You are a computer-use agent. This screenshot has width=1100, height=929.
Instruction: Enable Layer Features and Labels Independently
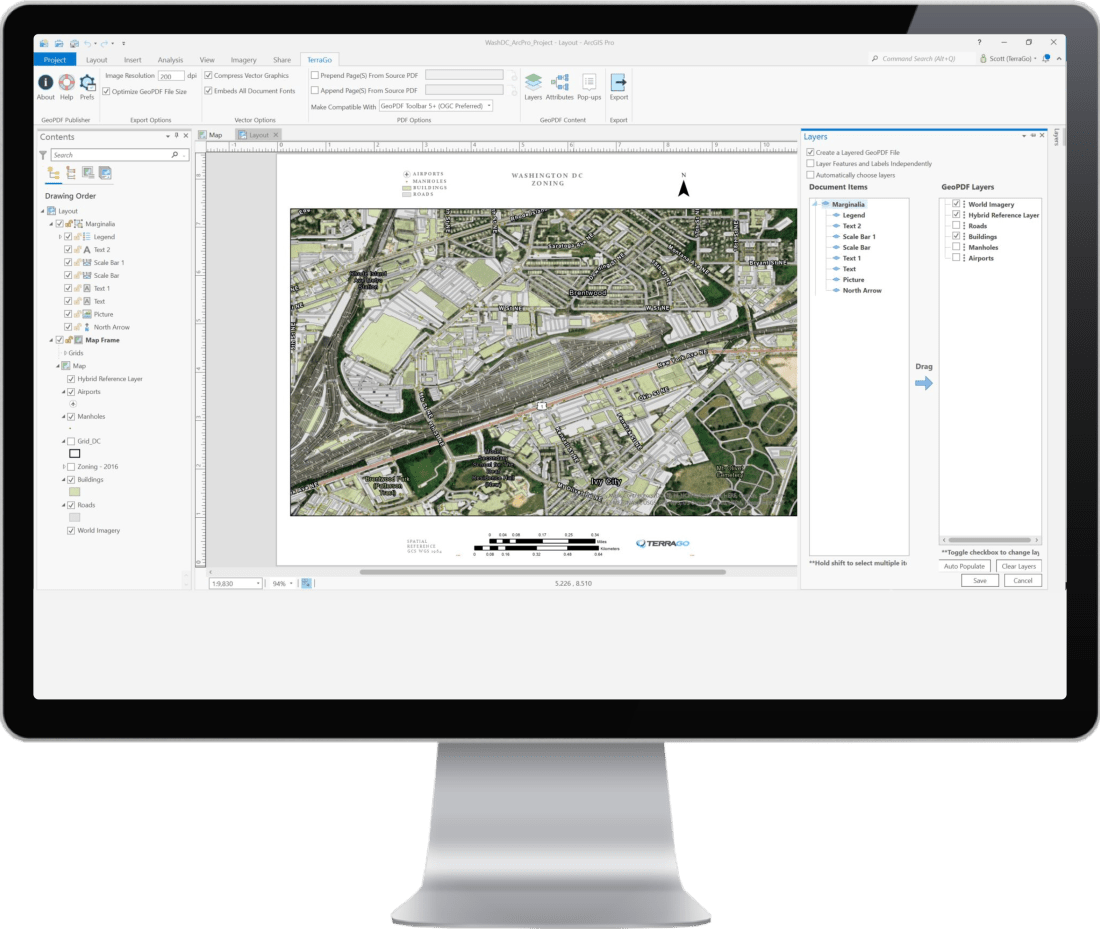coord(811,162)
